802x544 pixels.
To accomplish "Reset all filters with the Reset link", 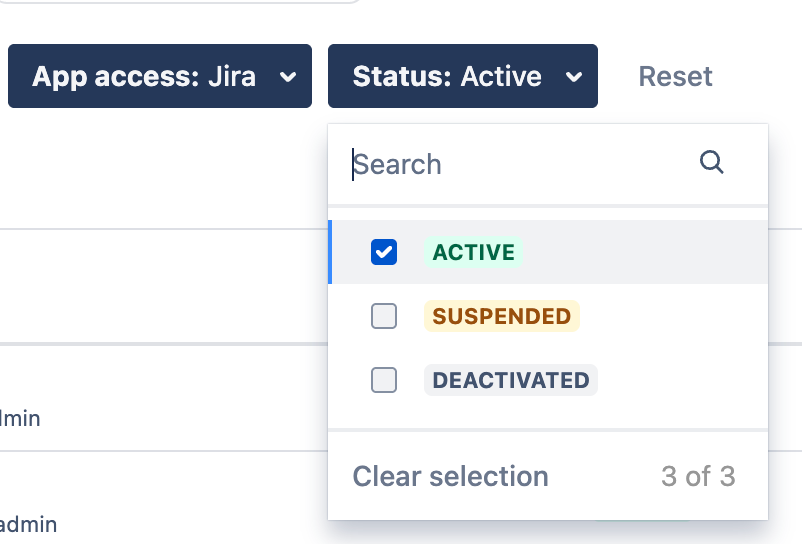I will click(x=675, y=76).
